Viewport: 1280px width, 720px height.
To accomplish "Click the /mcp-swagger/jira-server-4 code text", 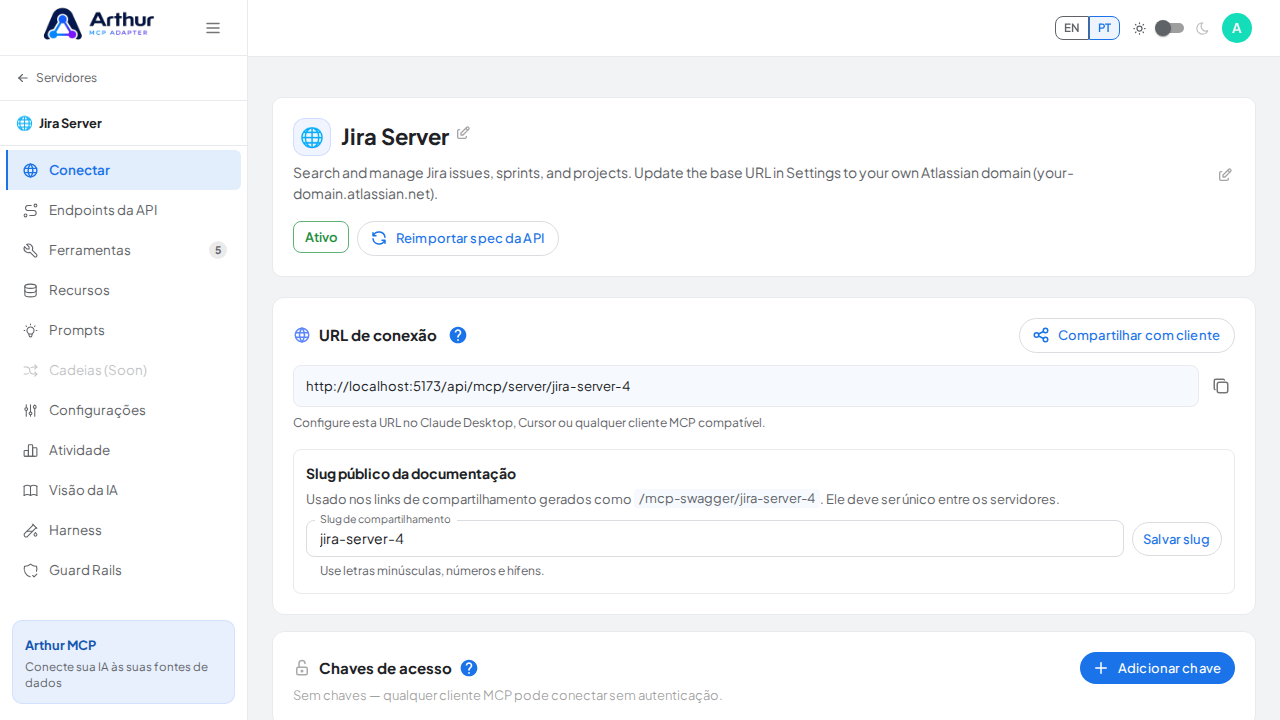I will (x=727, y=498).
